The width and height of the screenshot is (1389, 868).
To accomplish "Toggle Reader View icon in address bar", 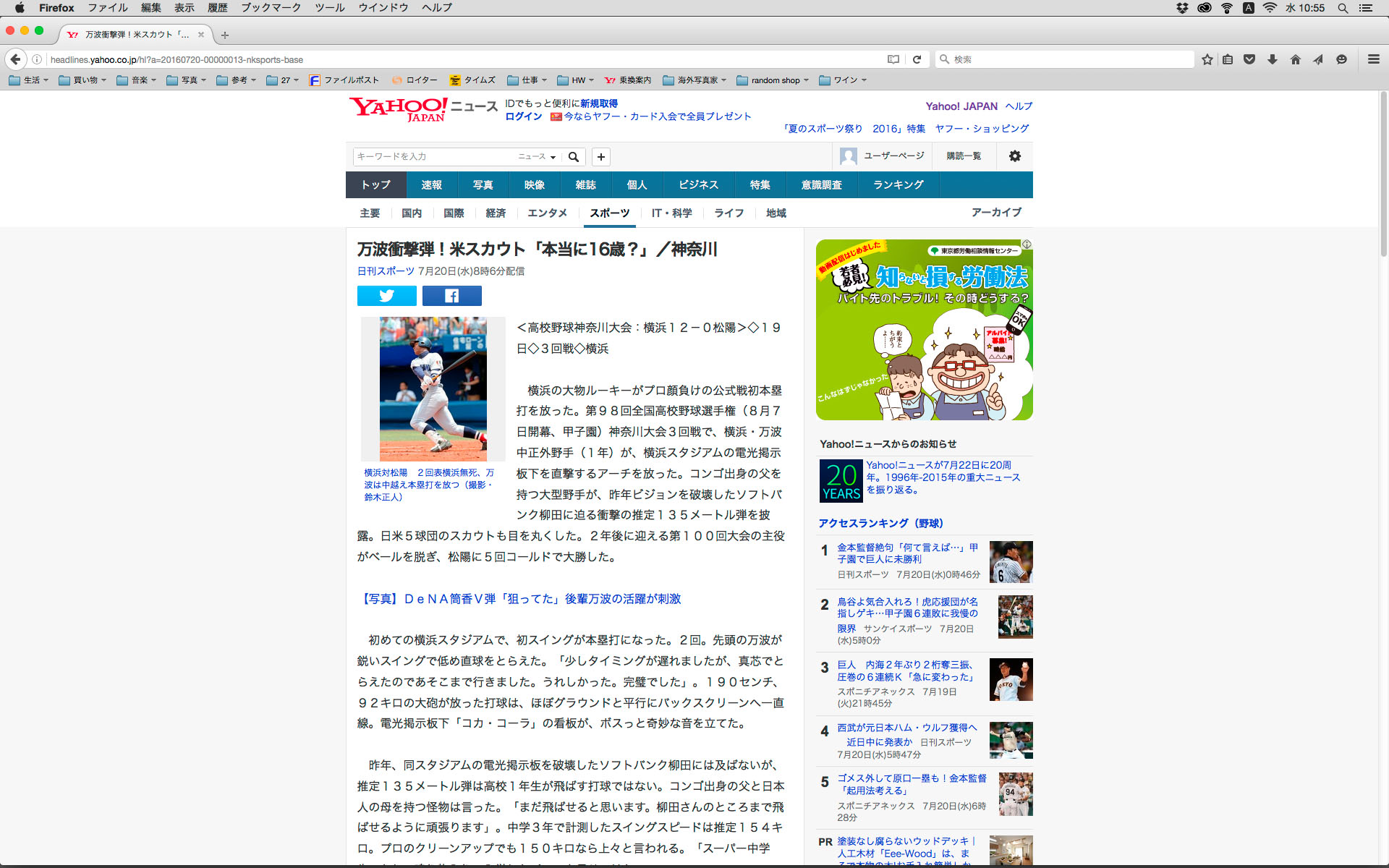I will coord(893,59).
